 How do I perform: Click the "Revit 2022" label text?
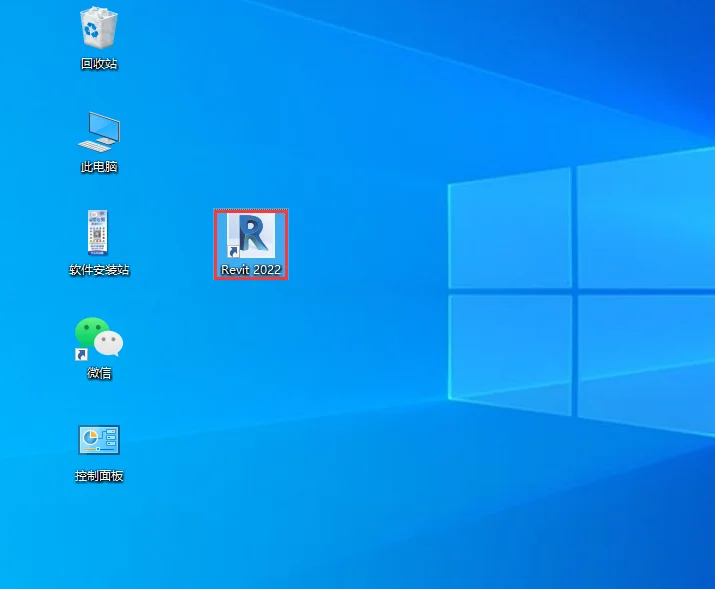pos(251,269)
